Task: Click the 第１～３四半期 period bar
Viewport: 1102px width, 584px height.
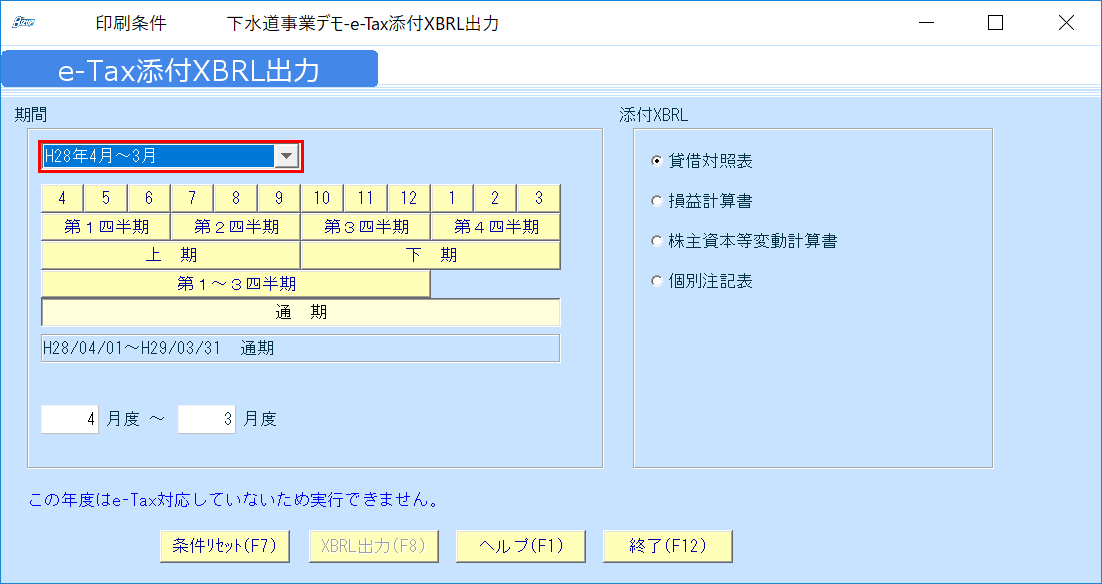Action: click(235, 283)
